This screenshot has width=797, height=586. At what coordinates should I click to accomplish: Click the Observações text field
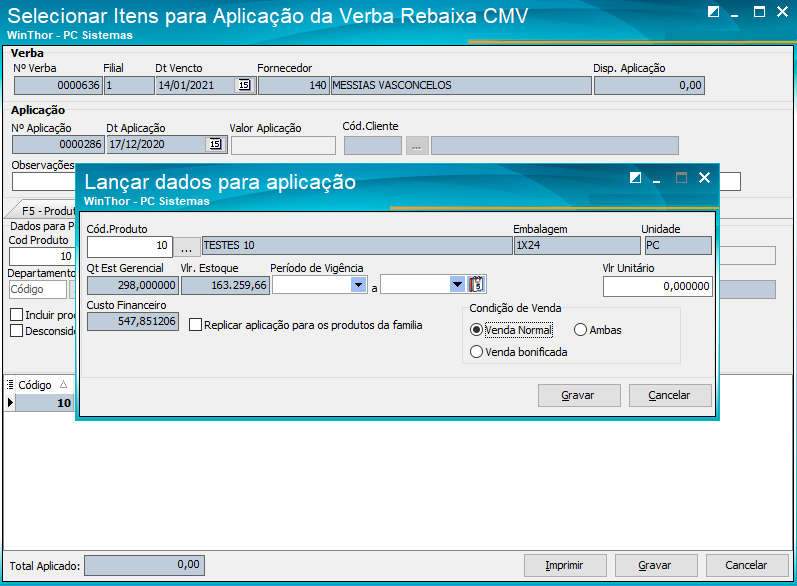point(44,181)
